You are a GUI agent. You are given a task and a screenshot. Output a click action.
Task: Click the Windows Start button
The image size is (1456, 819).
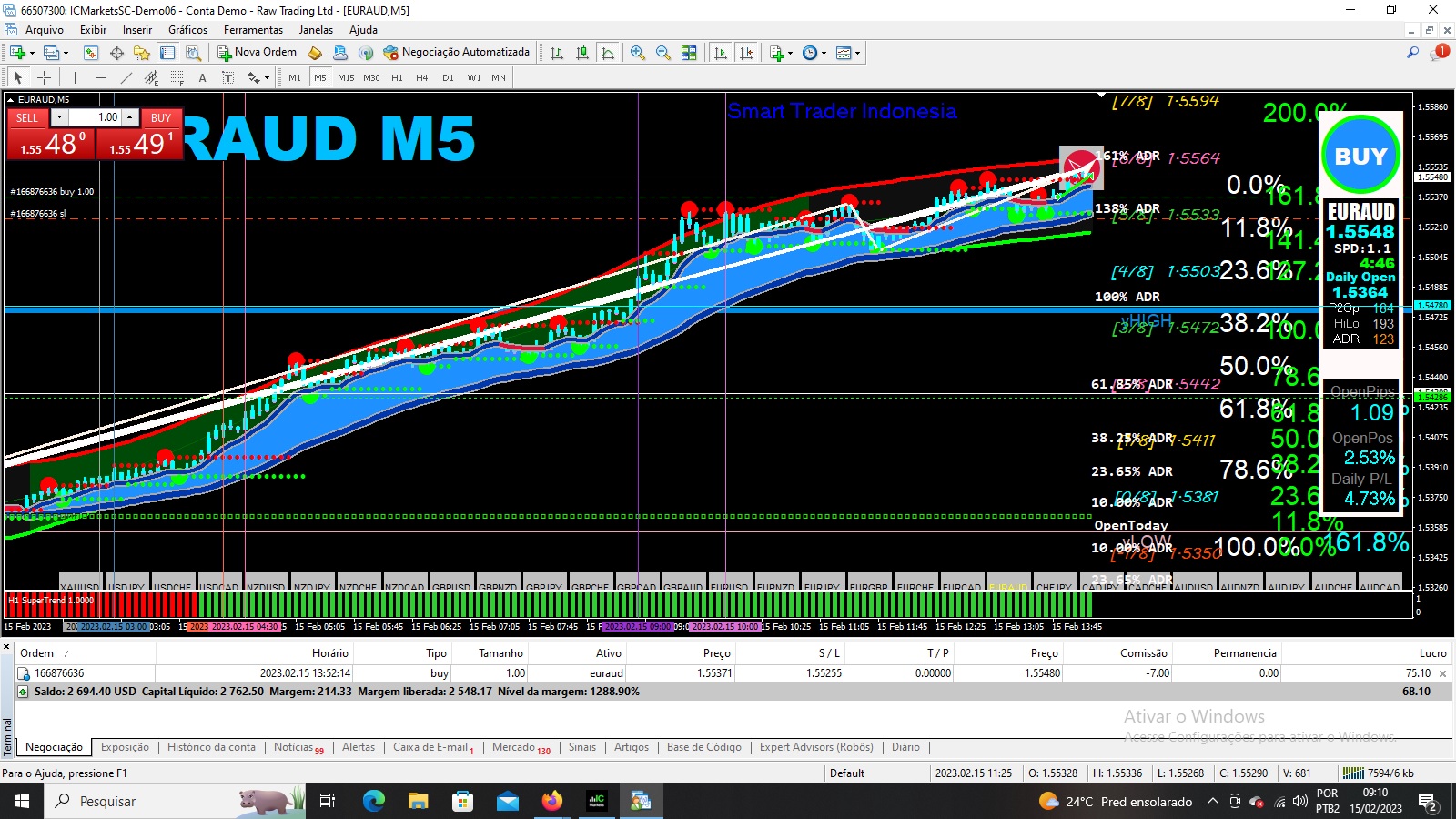point(22,801)
